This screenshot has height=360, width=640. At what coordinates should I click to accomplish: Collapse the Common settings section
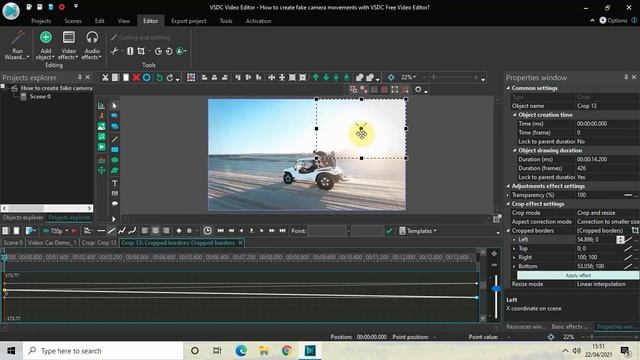coord(509,88)
